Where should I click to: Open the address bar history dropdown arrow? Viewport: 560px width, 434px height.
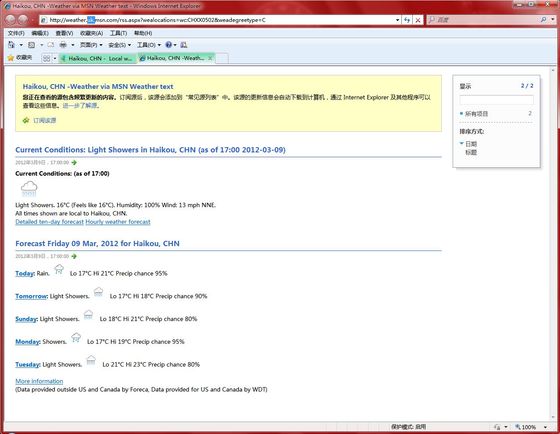pyautogui.click(x=398, y=20)
